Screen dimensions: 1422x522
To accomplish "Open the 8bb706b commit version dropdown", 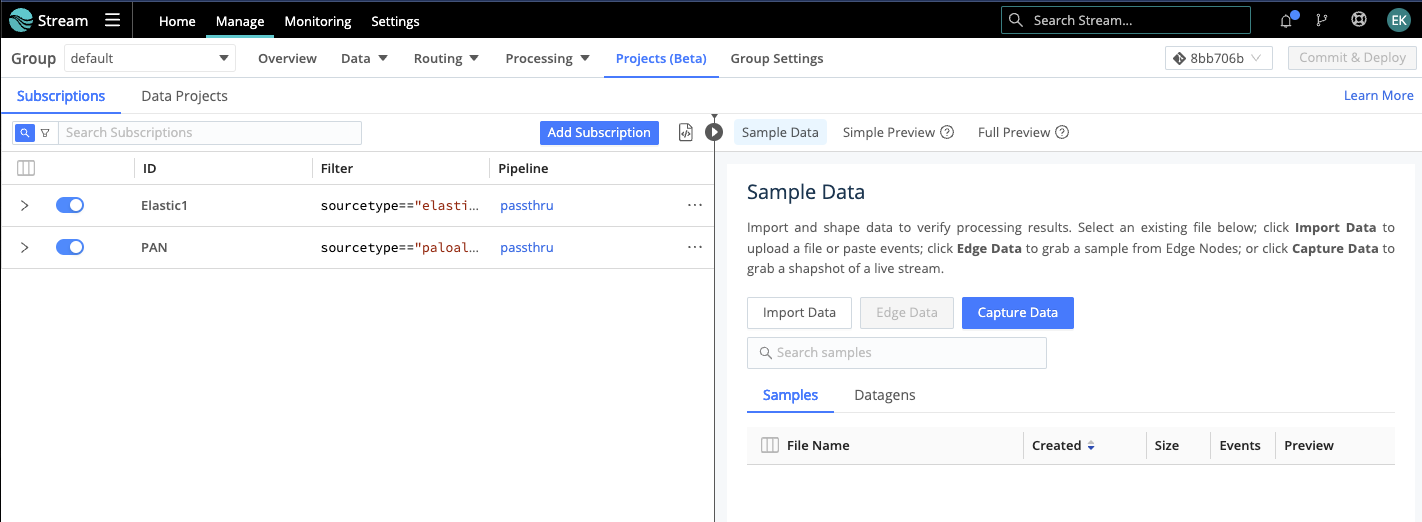I will click(x=1219, y=58).
